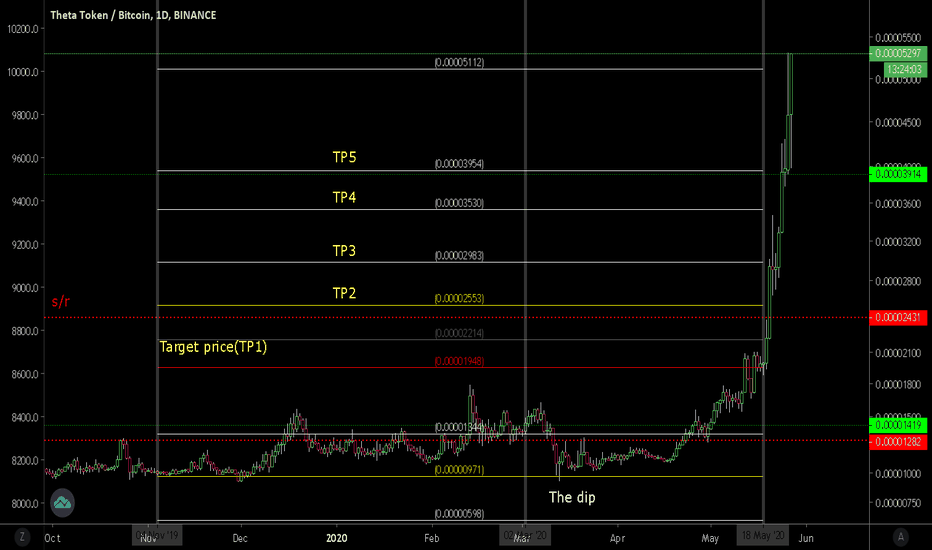Select the red 0.00002431 price label
This screenshot has height=550, width=932.
[x=898, y=318]
